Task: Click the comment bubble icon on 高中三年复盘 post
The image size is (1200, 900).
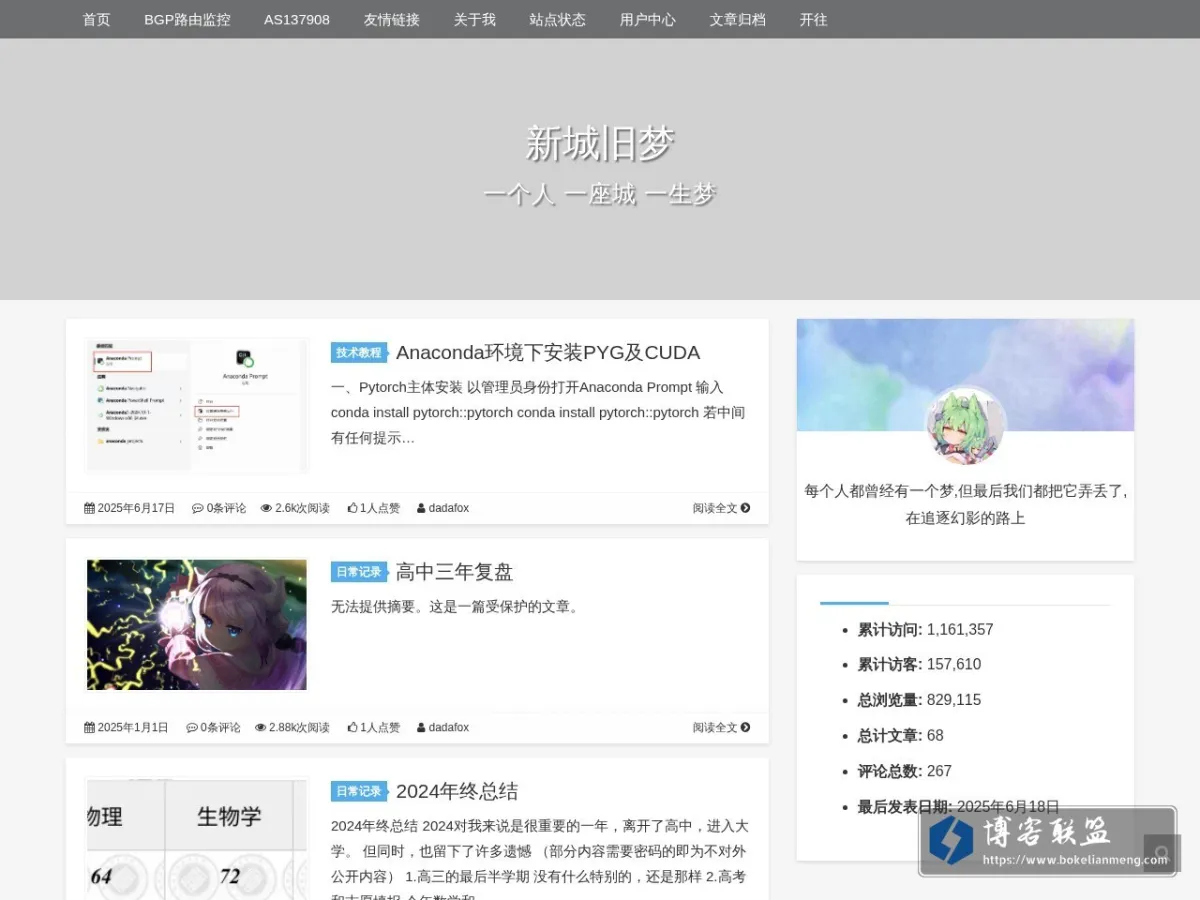Action: pos(191,727)
